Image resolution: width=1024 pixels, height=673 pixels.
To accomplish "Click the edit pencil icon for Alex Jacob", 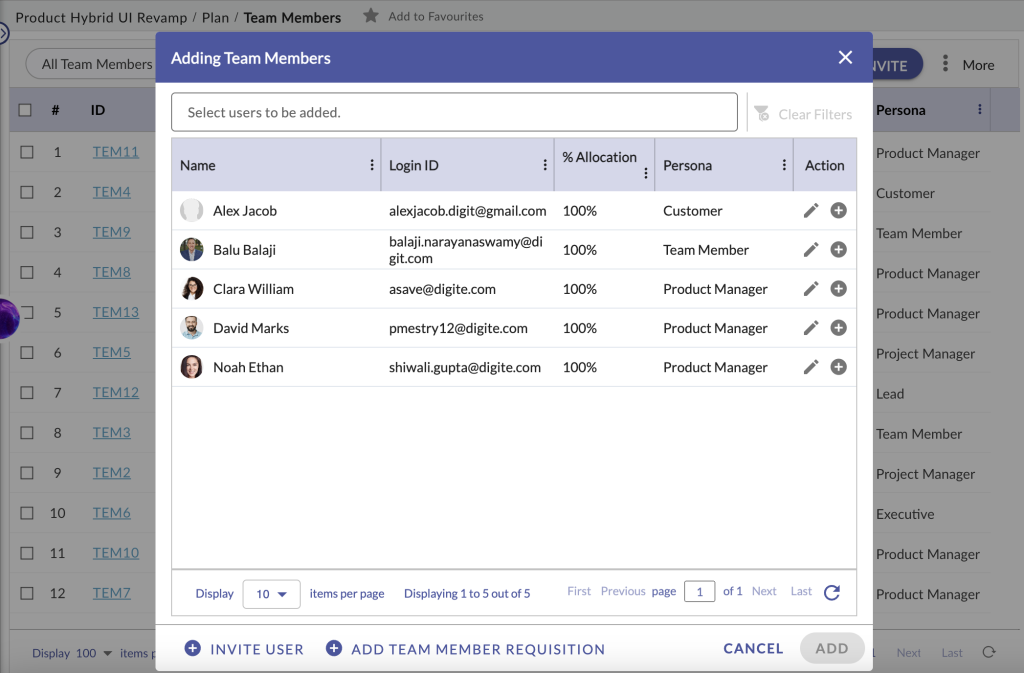I will 810,210.
